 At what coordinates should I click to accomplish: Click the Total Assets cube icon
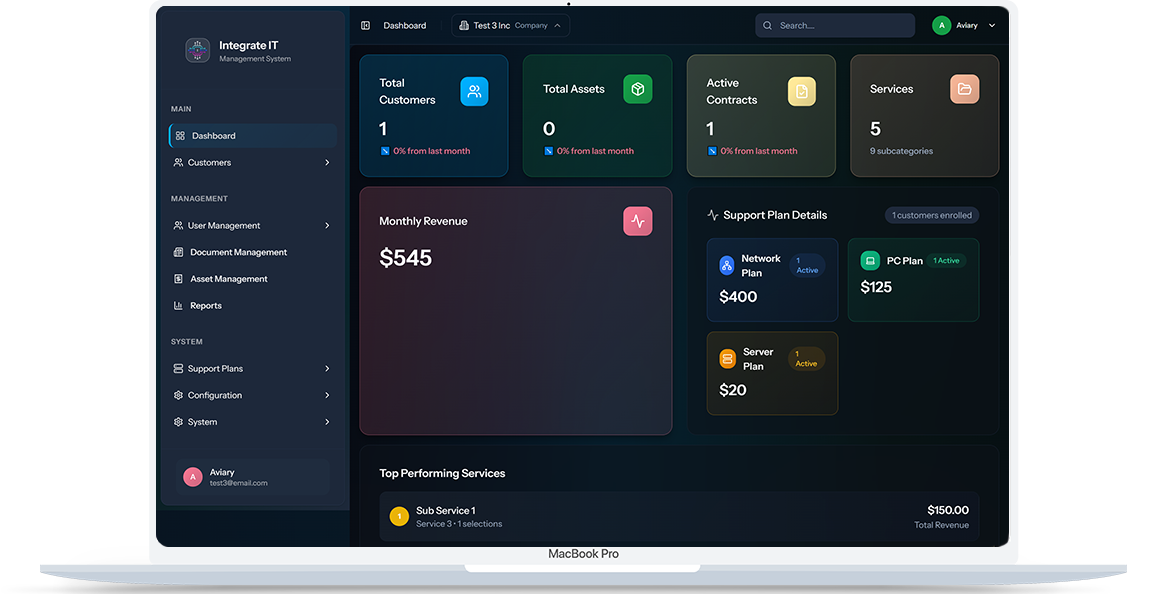click(x=637, y=89)
